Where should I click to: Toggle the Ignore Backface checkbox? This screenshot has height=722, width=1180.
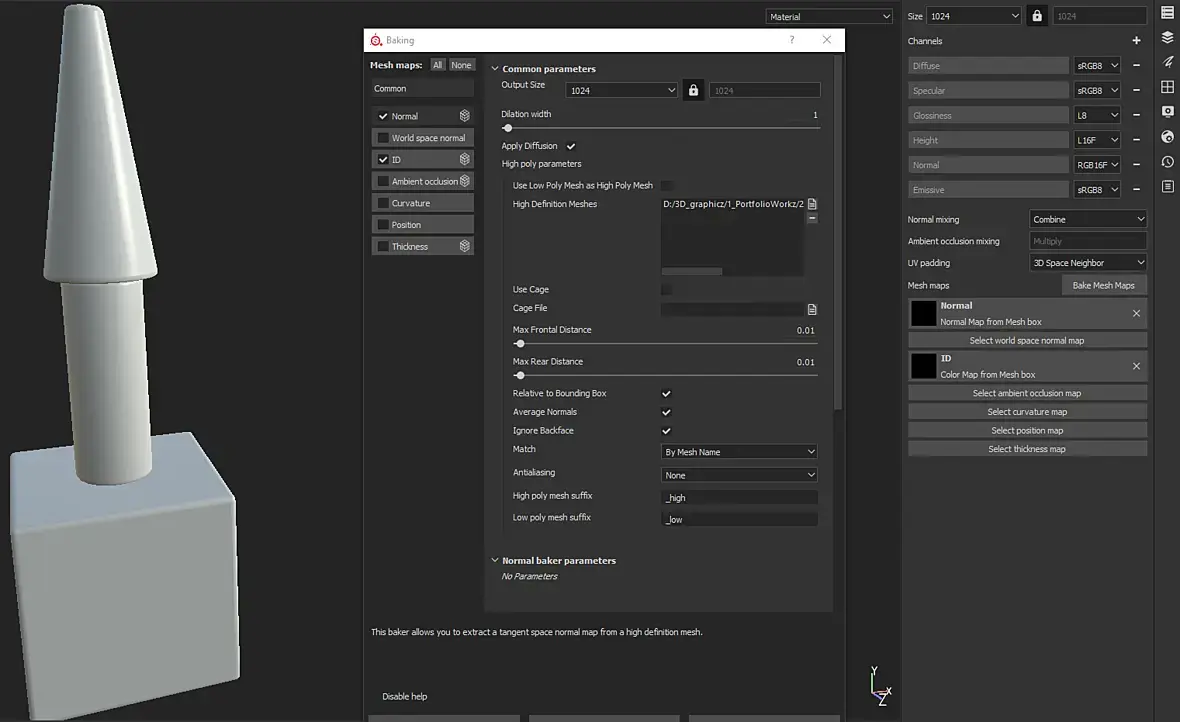(x=666, y=431)
